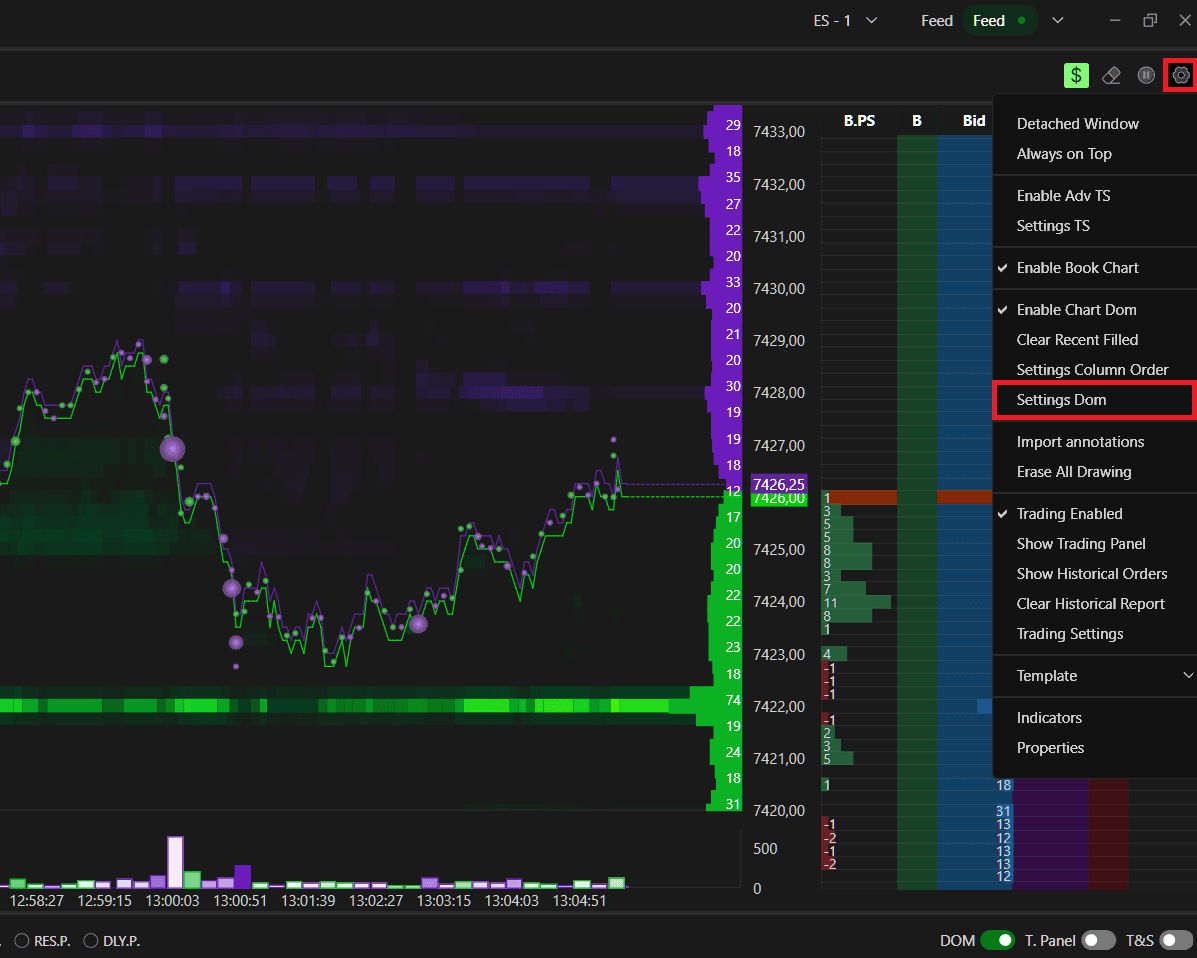This screenshot has width=1197, height=958.
Task: Click the tall white volume bar at 13:00:03
Action: 176,863
